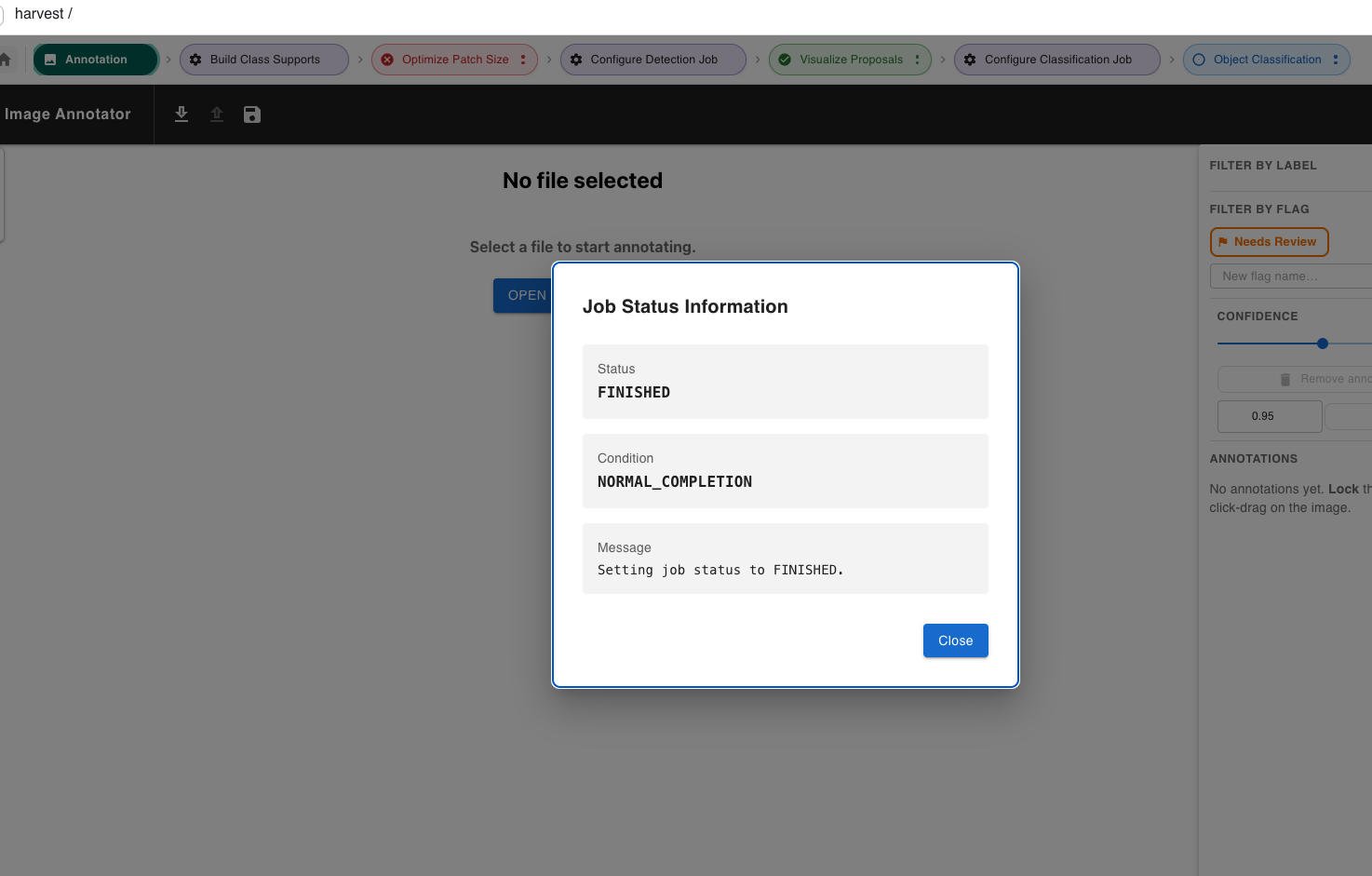Click the Job Status Information title
This screenshot has width=1372, height=876.
coord(685,306)
